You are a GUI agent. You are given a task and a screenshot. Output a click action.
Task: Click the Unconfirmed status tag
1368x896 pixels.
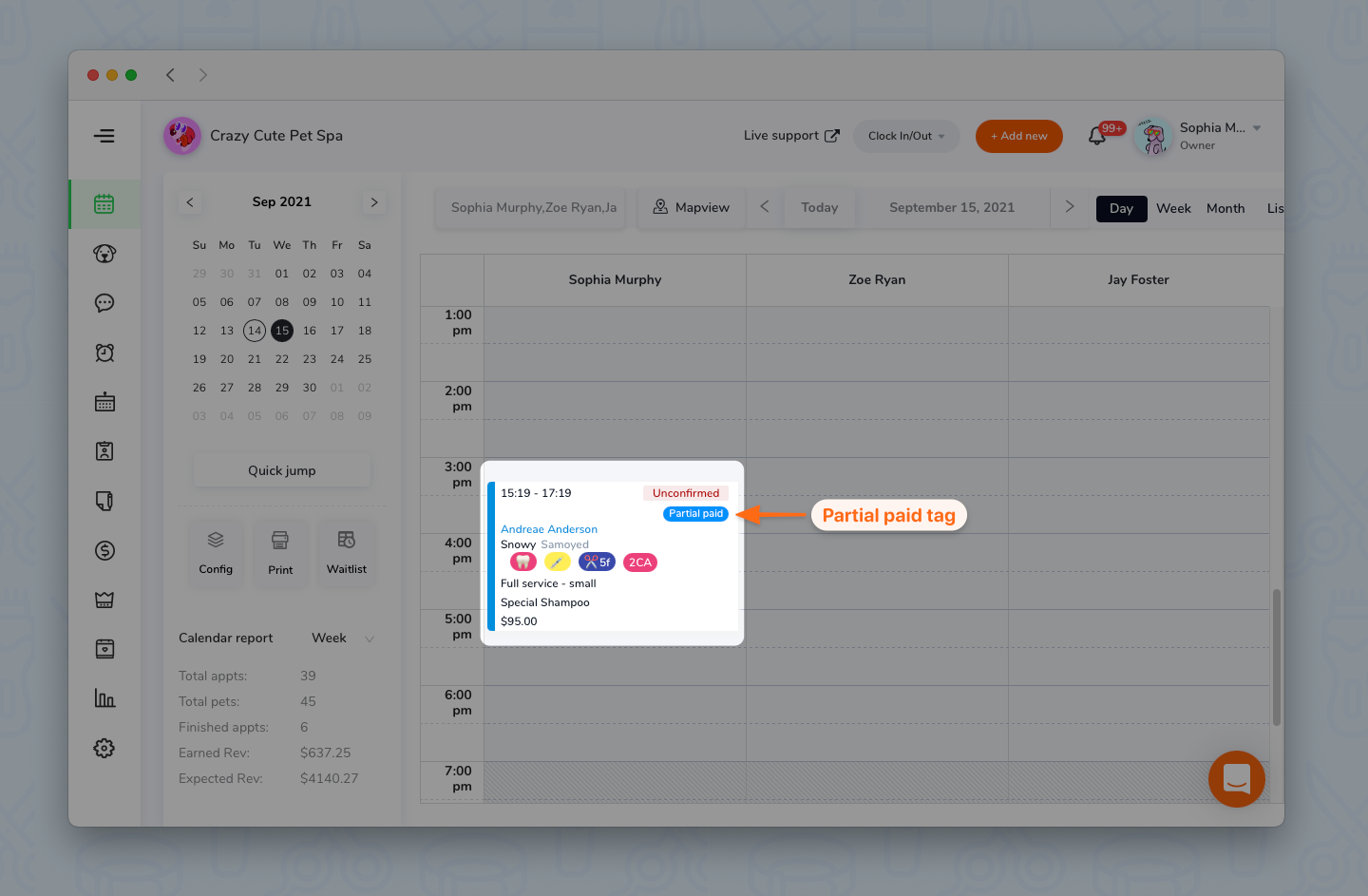click(686, 493)
